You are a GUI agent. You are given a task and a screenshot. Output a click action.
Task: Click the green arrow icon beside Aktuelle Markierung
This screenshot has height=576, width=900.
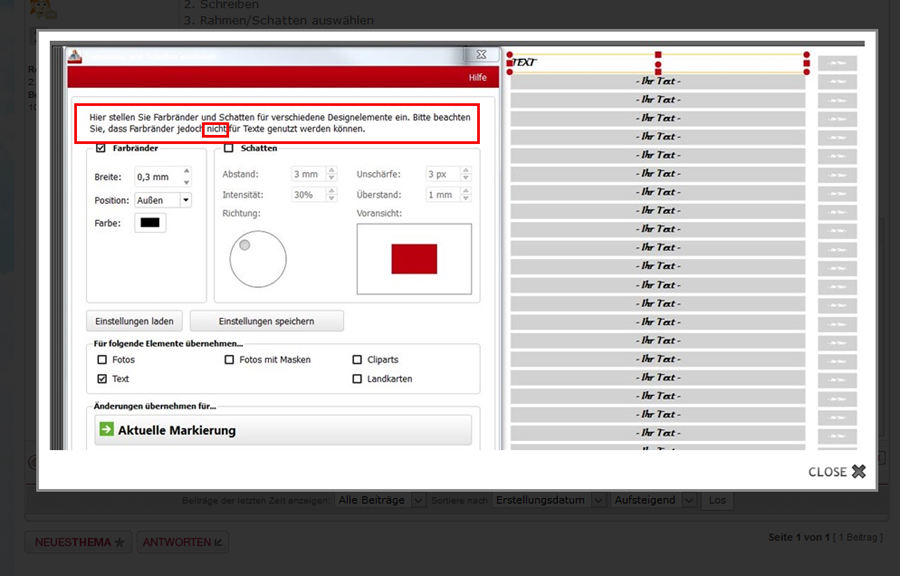click(x=107, y=429)
